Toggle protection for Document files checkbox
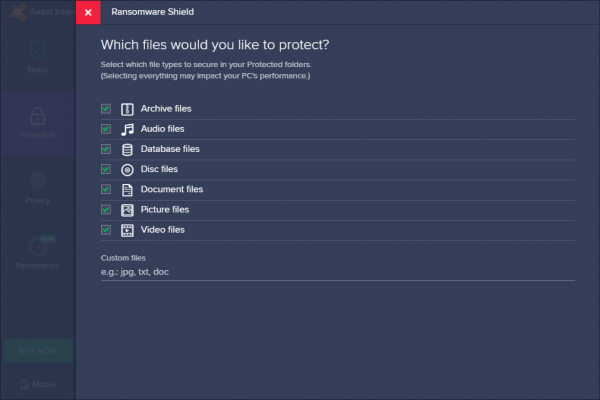This screenshot has width=600, height=400. 106,189
